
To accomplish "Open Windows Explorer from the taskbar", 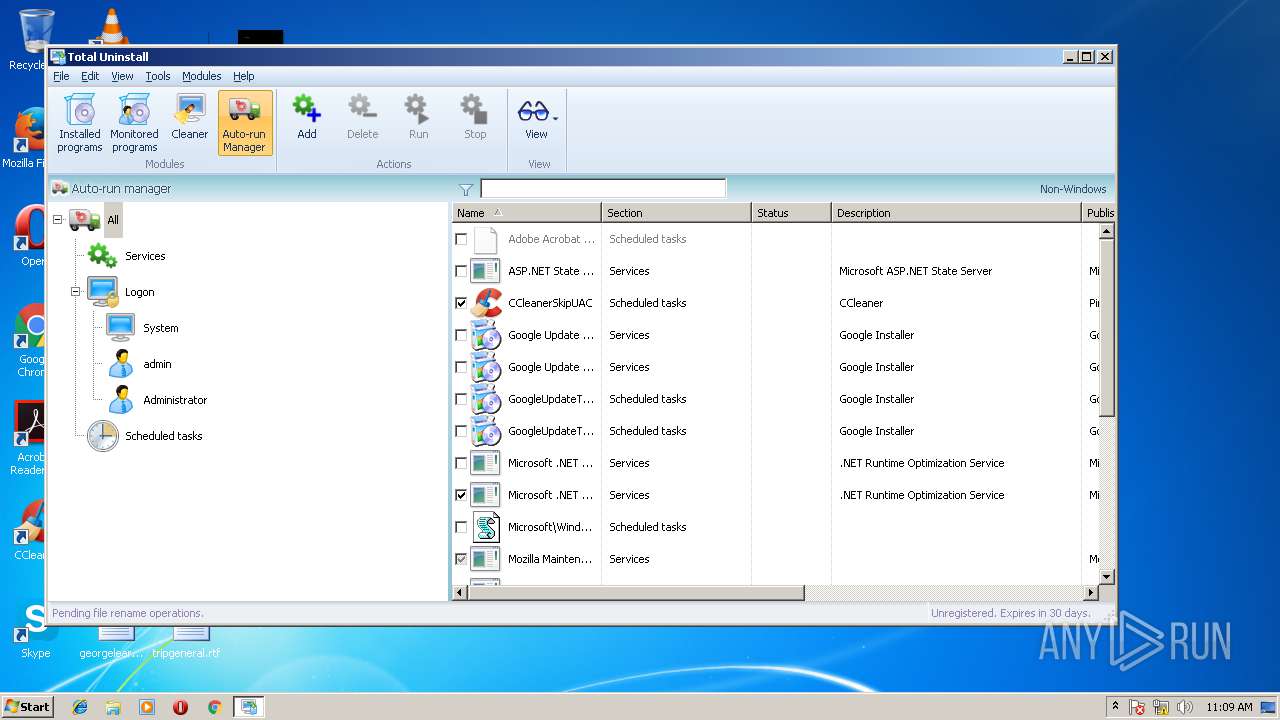I will pyautogui.click(x=113, y=707).
